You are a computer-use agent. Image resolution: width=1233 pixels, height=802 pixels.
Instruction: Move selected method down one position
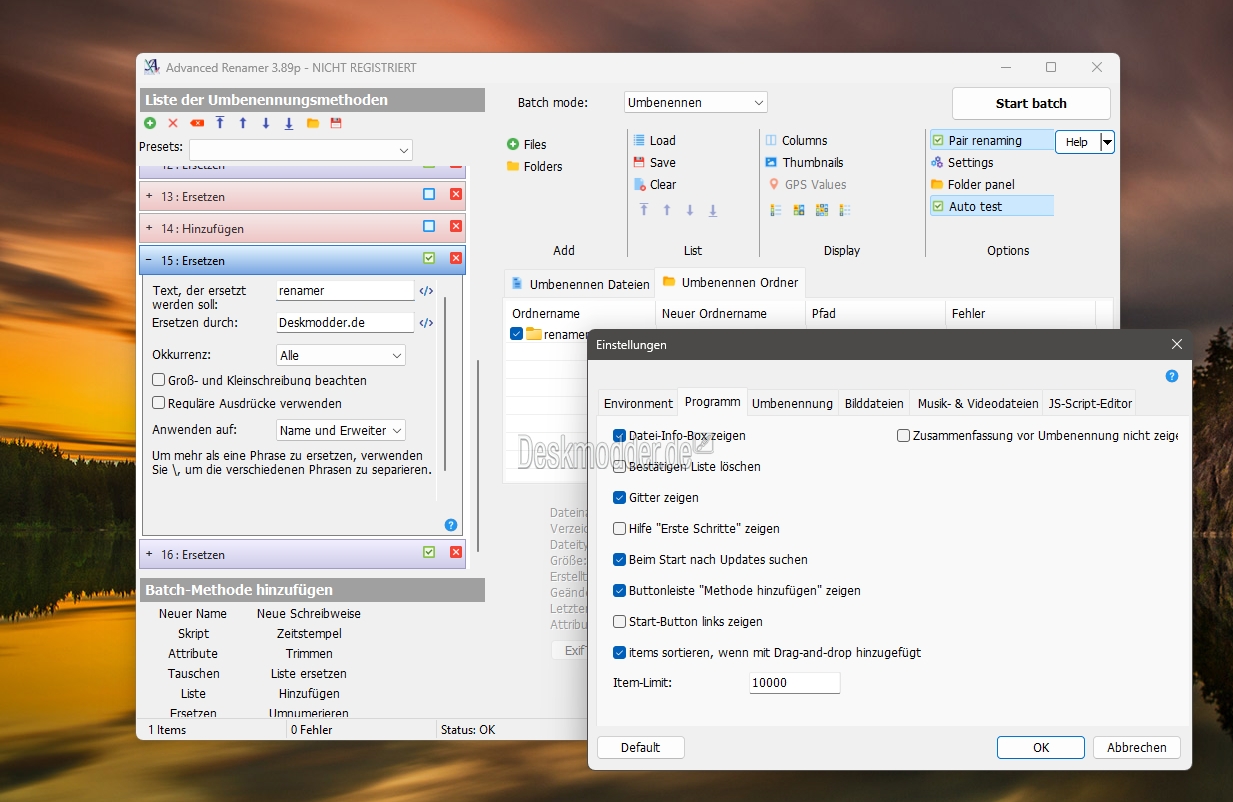pyautogui.click(x=266, y=123)
